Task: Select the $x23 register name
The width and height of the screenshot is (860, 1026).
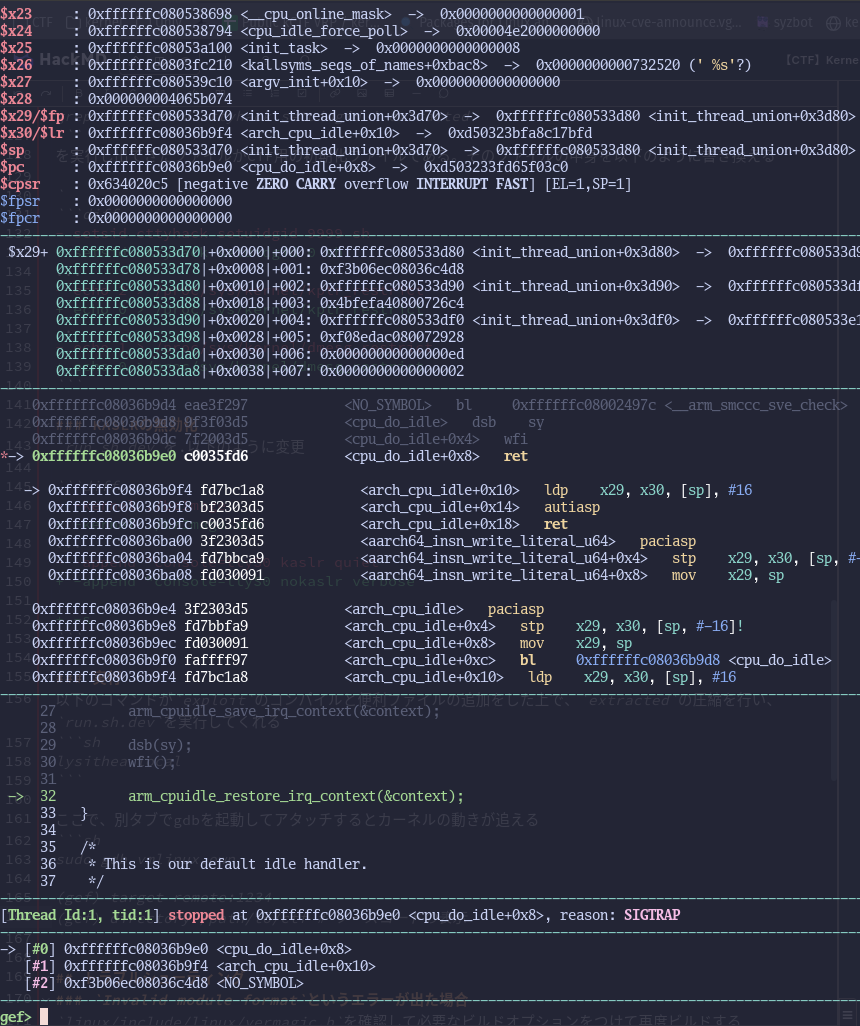Action: click(x=16, y=14)
